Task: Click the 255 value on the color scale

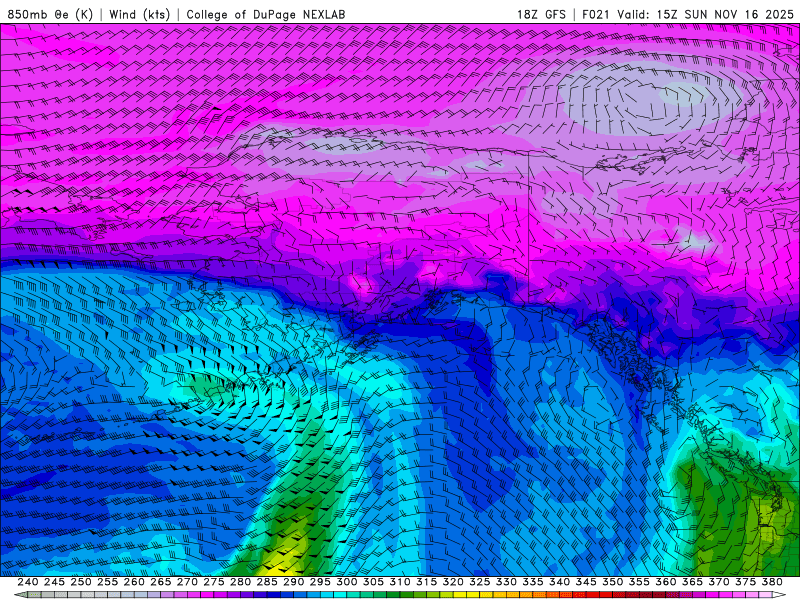Action: (x=107, y=582)
